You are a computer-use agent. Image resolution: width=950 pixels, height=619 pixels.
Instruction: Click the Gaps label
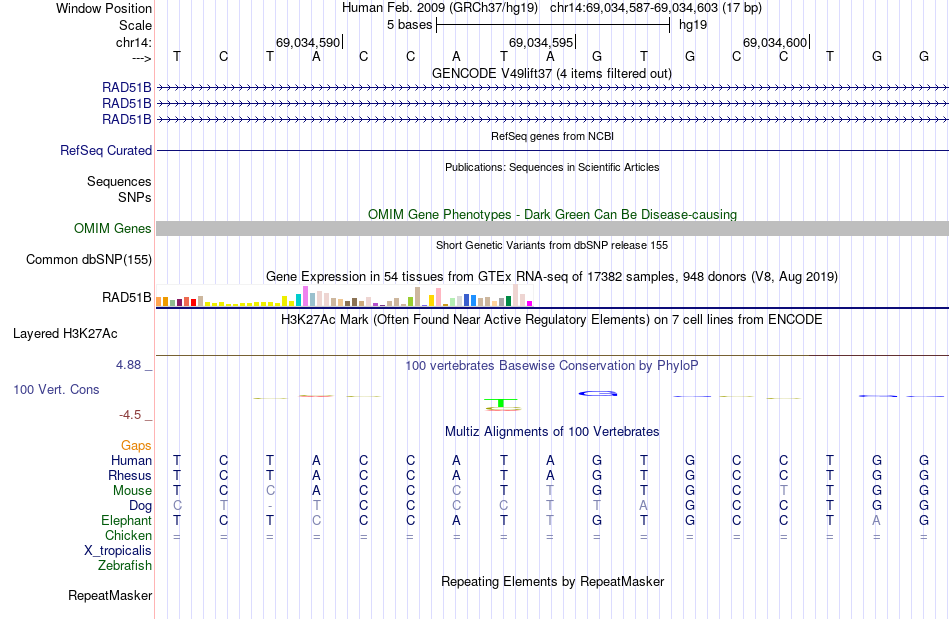coord(136,446)
